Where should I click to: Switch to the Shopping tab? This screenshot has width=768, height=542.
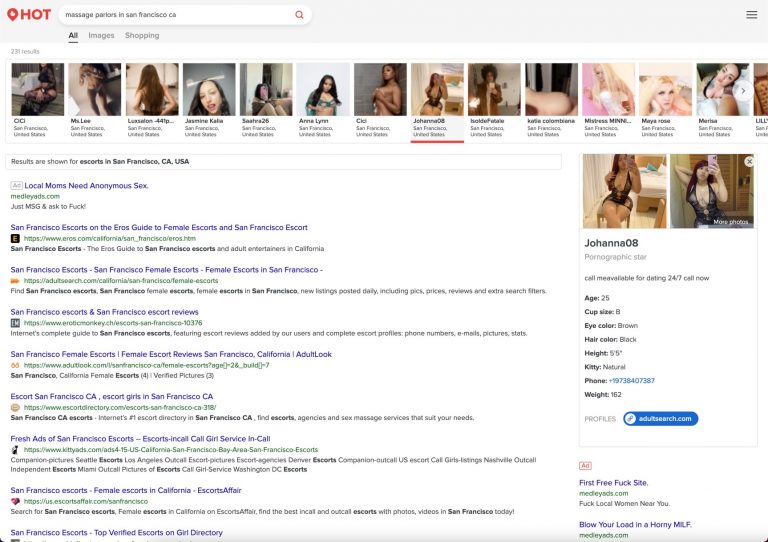(x=142, y=35)
